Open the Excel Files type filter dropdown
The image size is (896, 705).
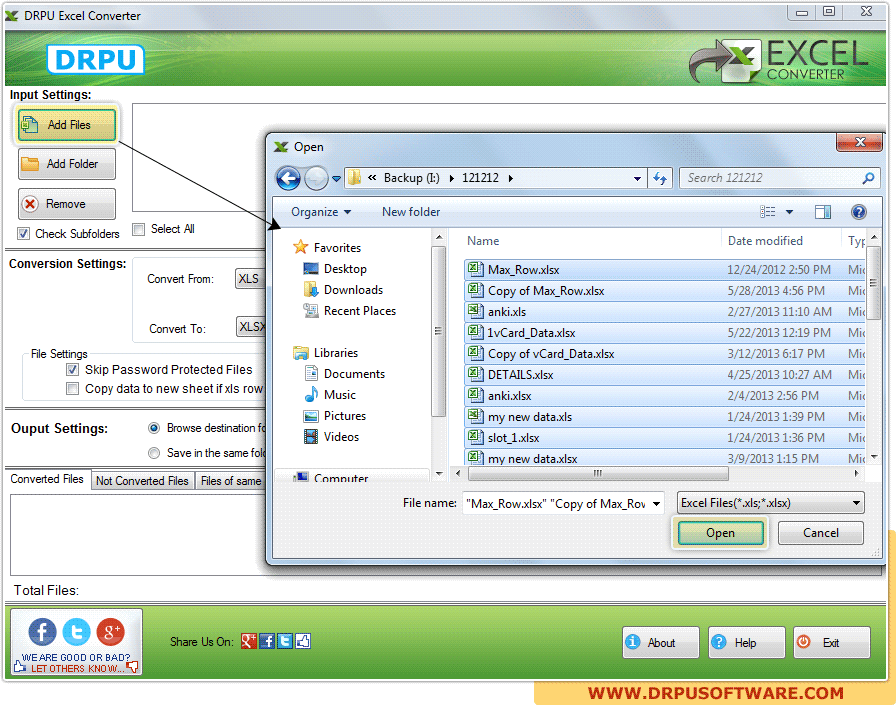[770, 503]
